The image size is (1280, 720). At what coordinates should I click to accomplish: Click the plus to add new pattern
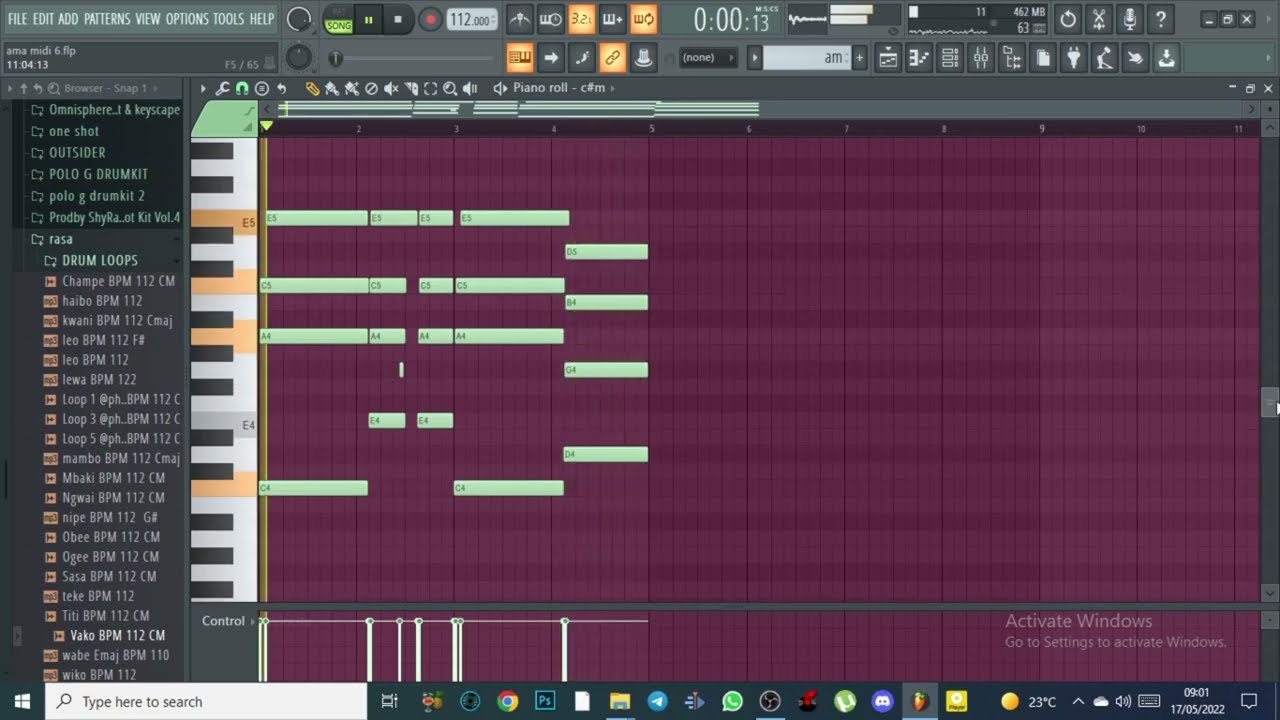[x=859, y=58]
